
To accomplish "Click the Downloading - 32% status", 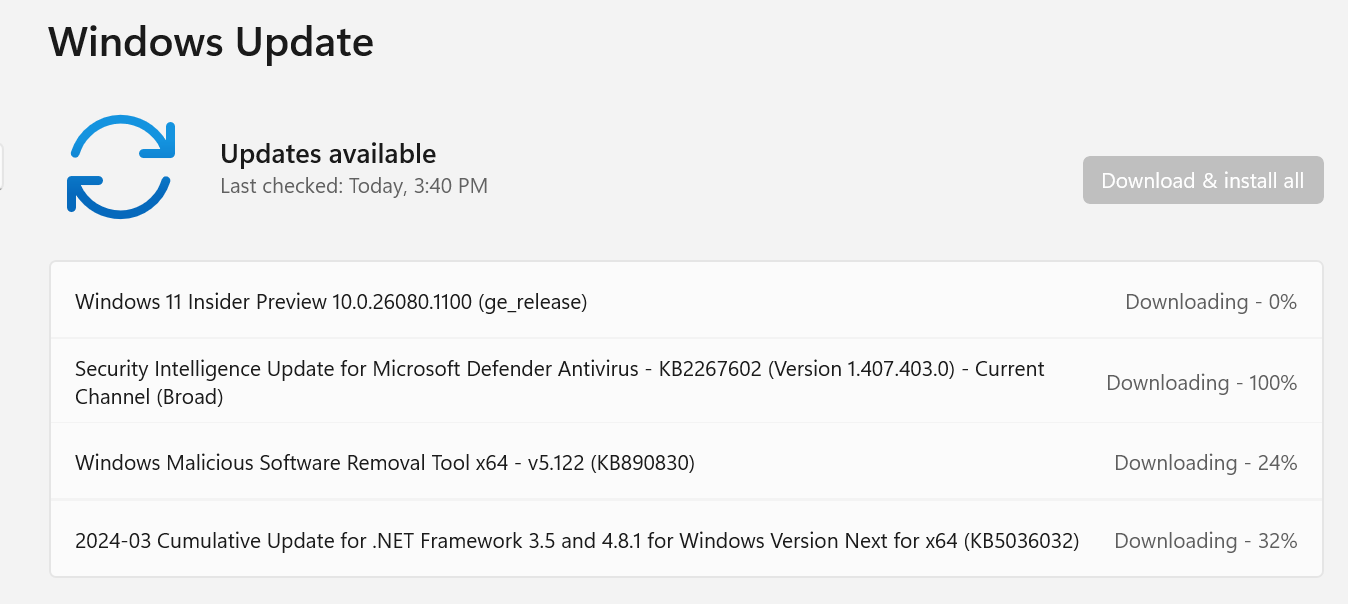I will point(1205,541).
